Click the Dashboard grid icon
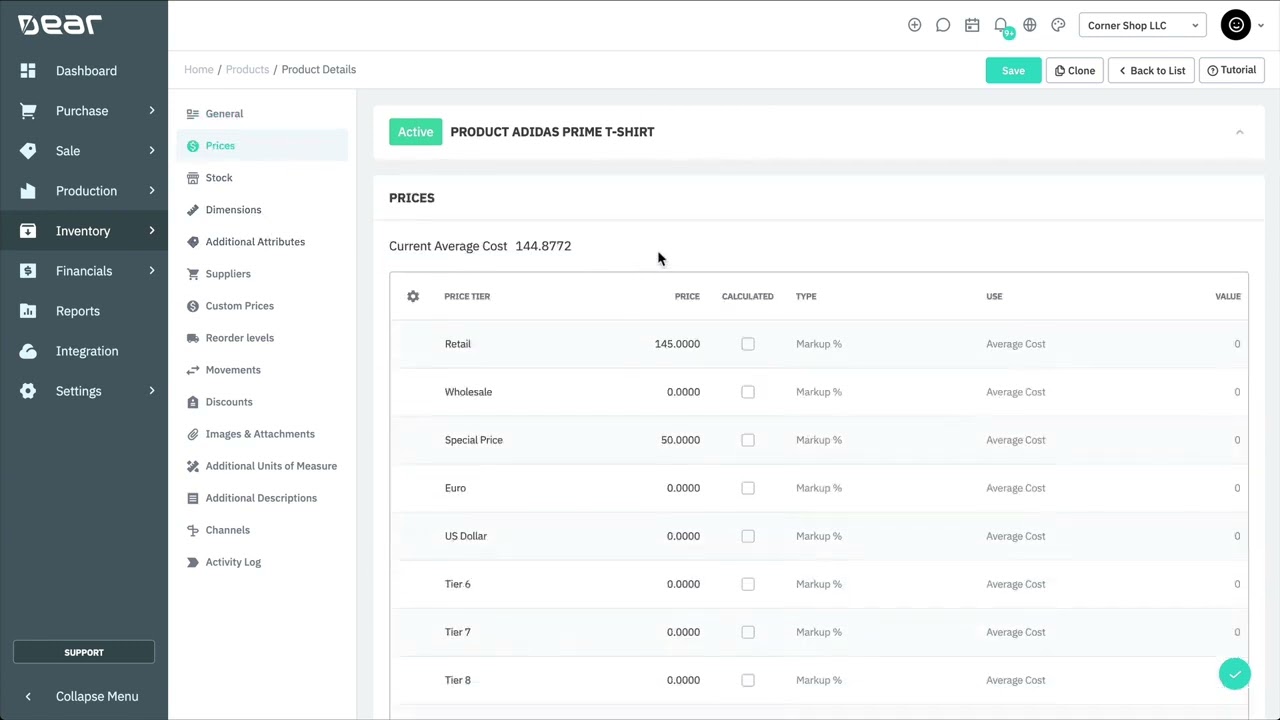 28,71
